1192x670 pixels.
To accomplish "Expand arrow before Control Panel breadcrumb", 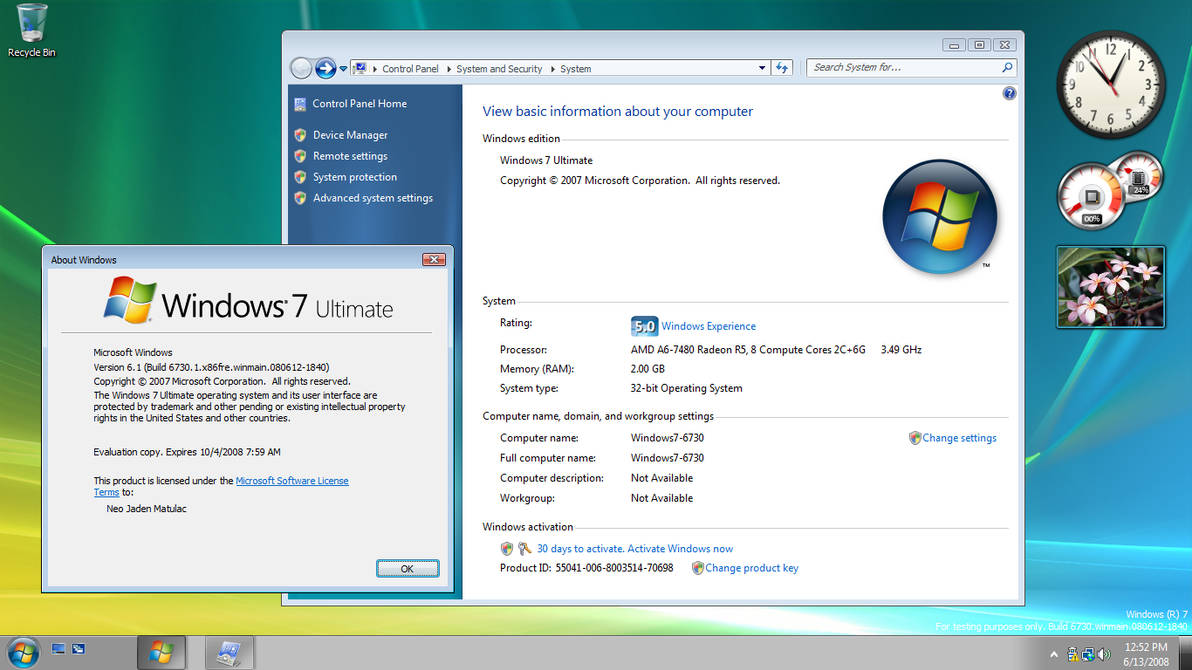I will tap(374, 68).
